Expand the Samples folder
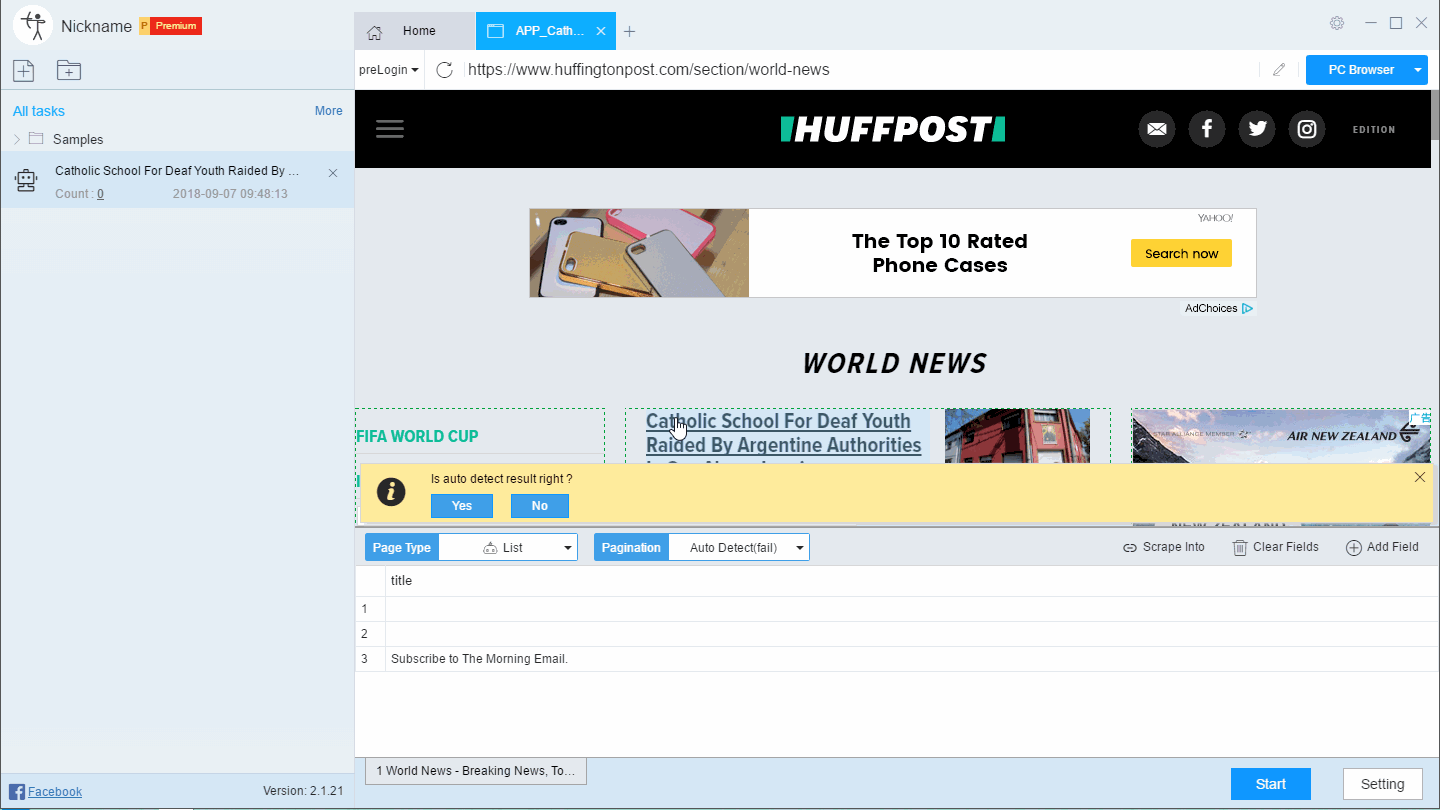Viewport: 1440px width, 810px height. pyautogui.click(x=16, y=139)
